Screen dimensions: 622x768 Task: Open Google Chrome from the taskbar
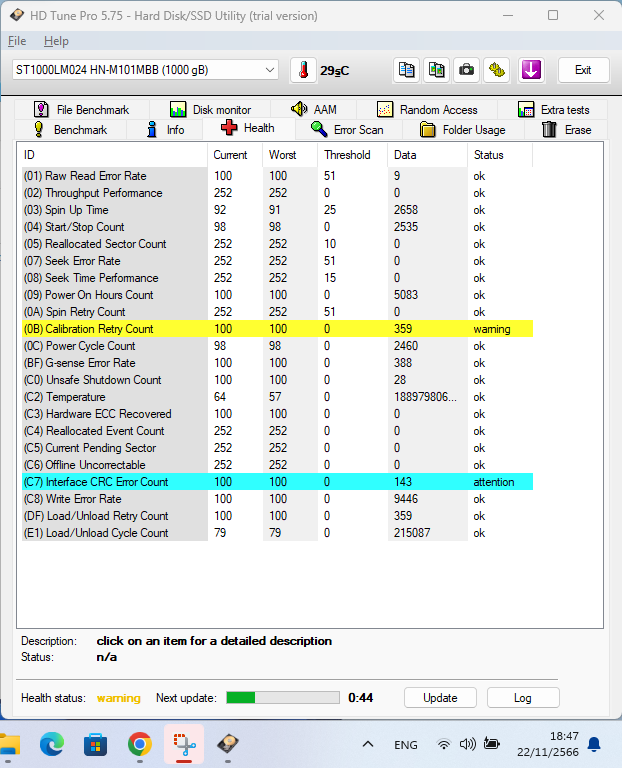point(140,744)
